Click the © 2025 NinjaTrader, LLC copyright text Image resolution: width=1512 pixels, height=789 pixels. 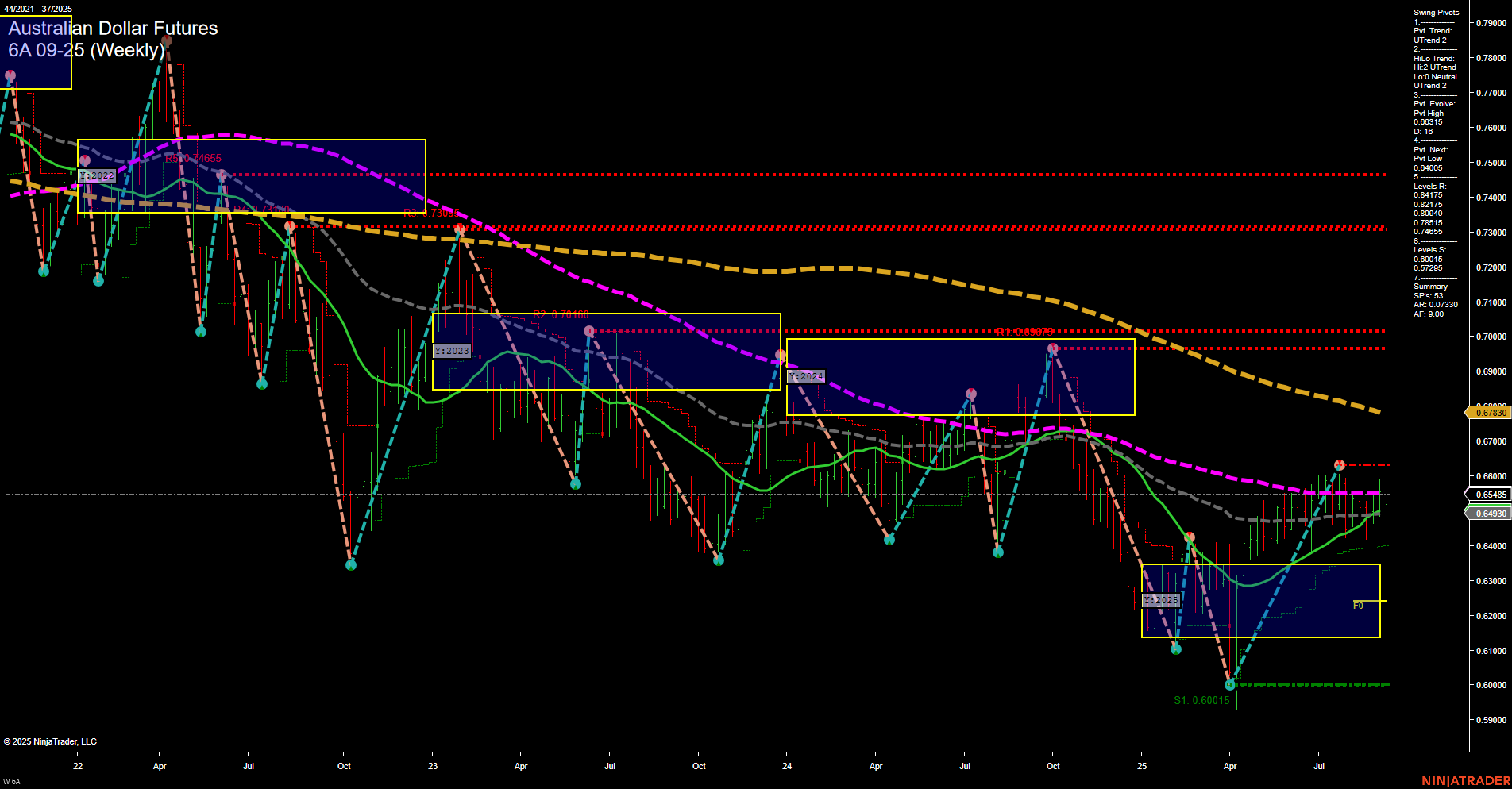pos(52,741)
